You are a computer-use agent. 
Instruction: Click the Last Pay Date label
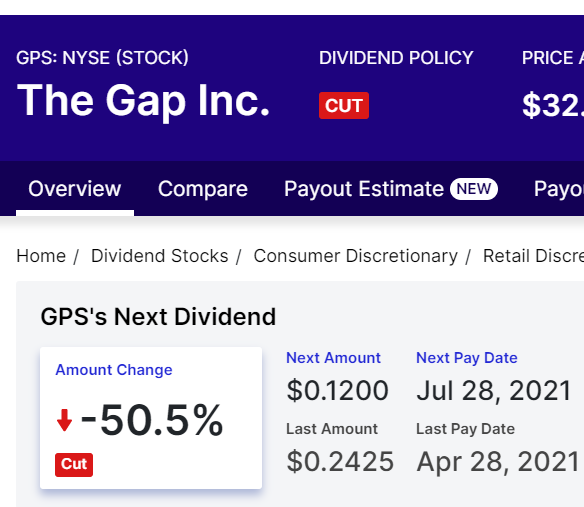(466, 429)
